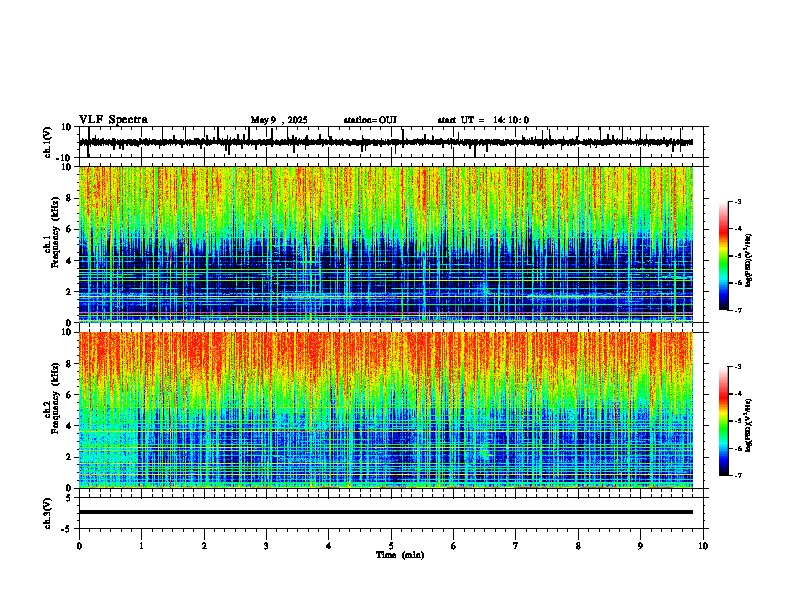This screenshot has width=792, height=612.
Task: Click the time axis tick label '8'
Action: (x=578, y=546)
